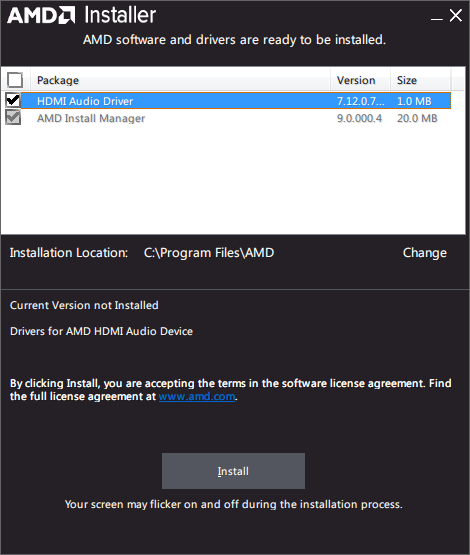
Task: Click the C:\Program Files\AMD path text
Action: 209,253
